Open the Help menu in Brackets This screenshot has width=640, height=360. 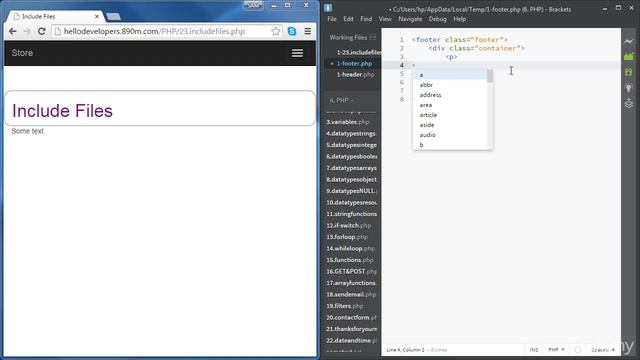(460, 19)
